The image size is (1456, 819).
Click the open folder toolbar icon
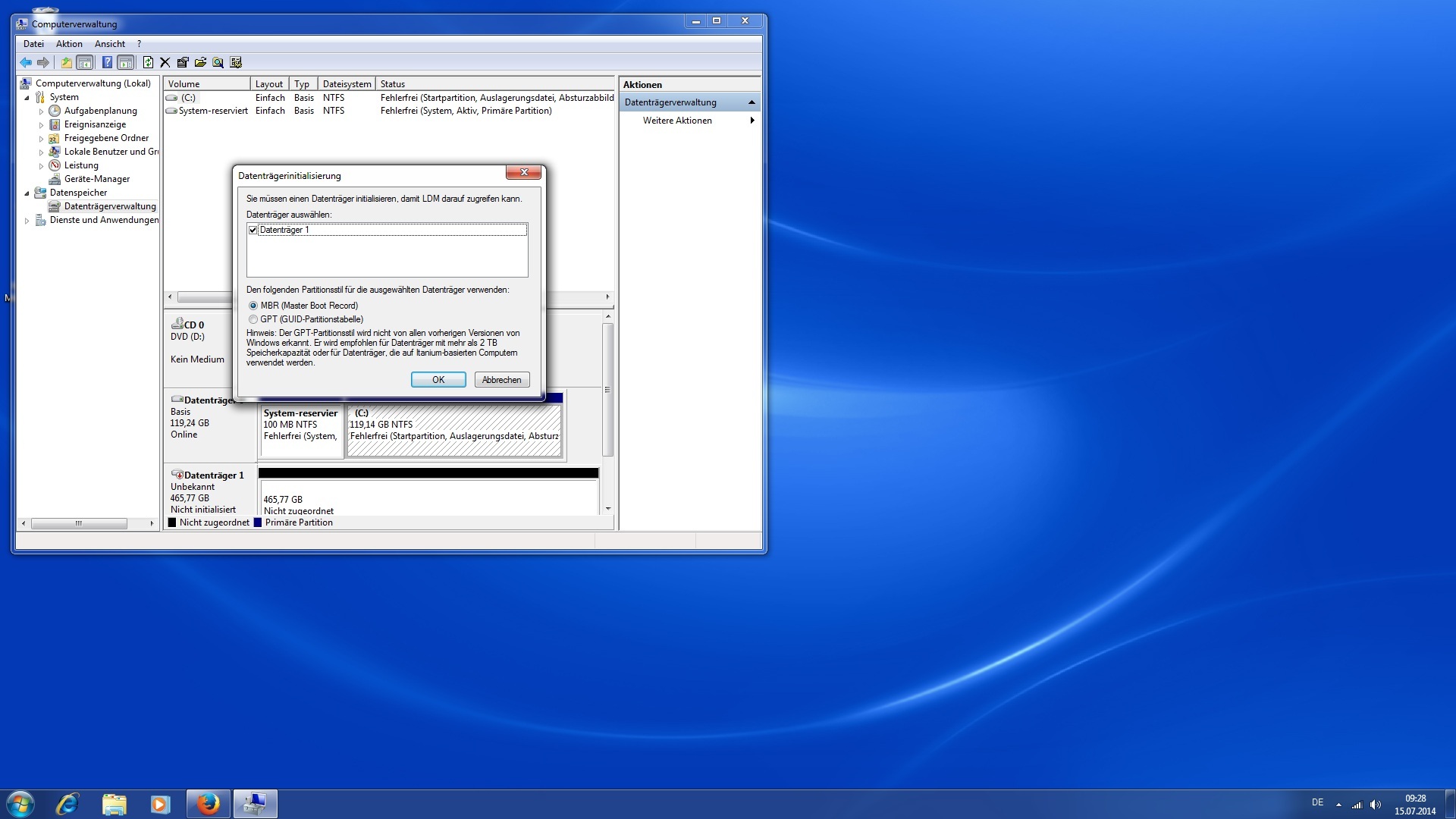[x=200, y=62]
